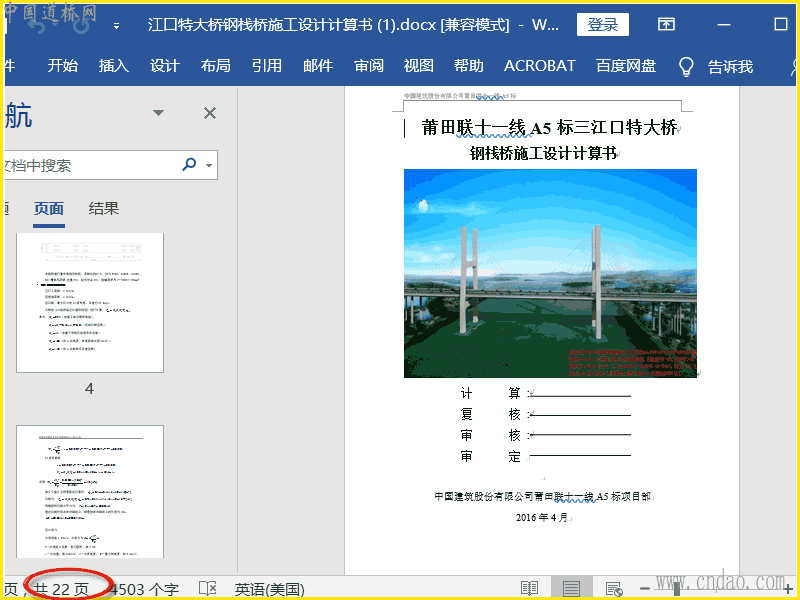Select page 4 thumbnail
Viewport: 800px width, 600px height.
click(90, 303)
